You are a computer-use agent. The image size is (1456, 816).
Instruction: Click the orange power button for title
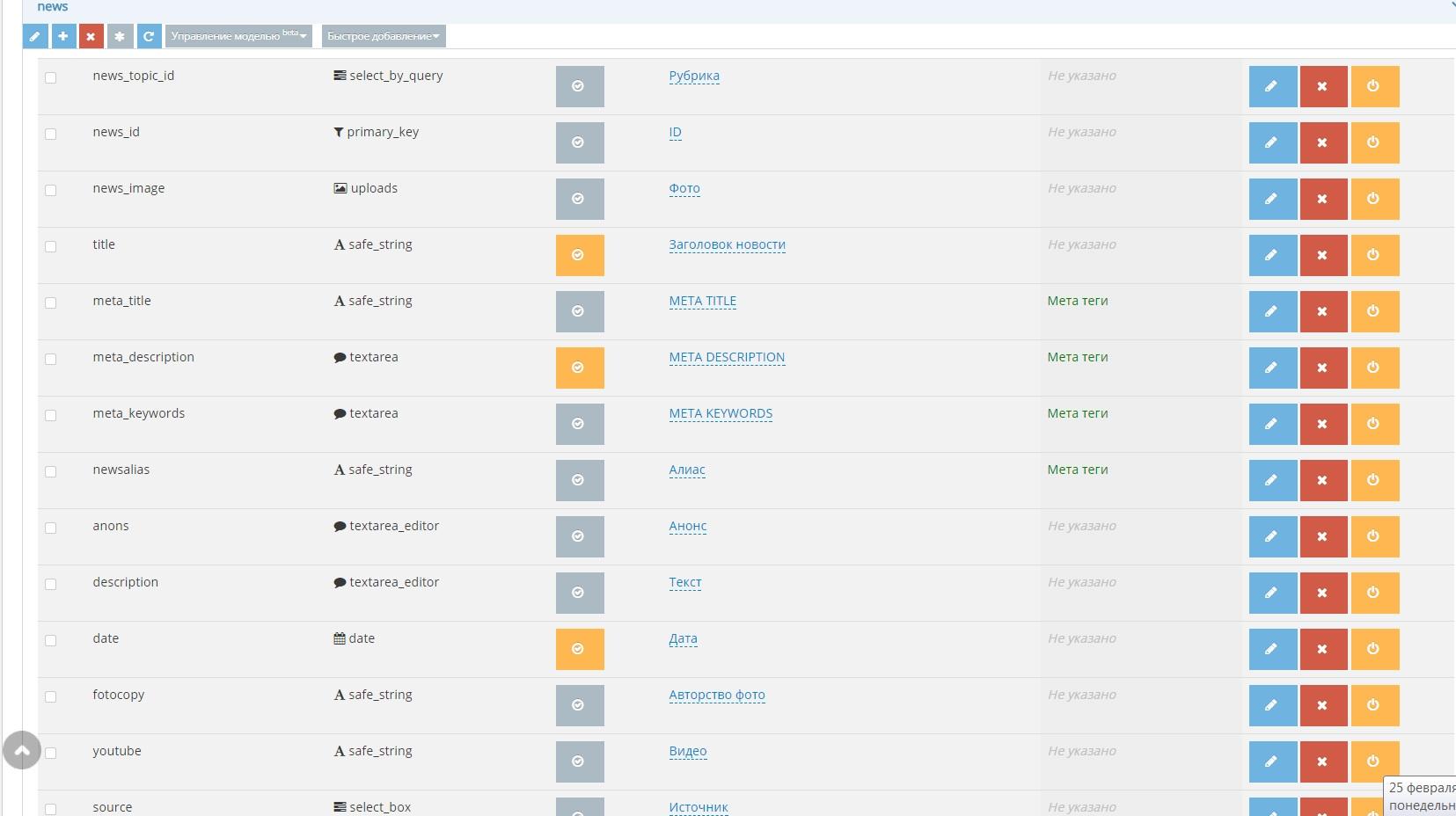1375,255
